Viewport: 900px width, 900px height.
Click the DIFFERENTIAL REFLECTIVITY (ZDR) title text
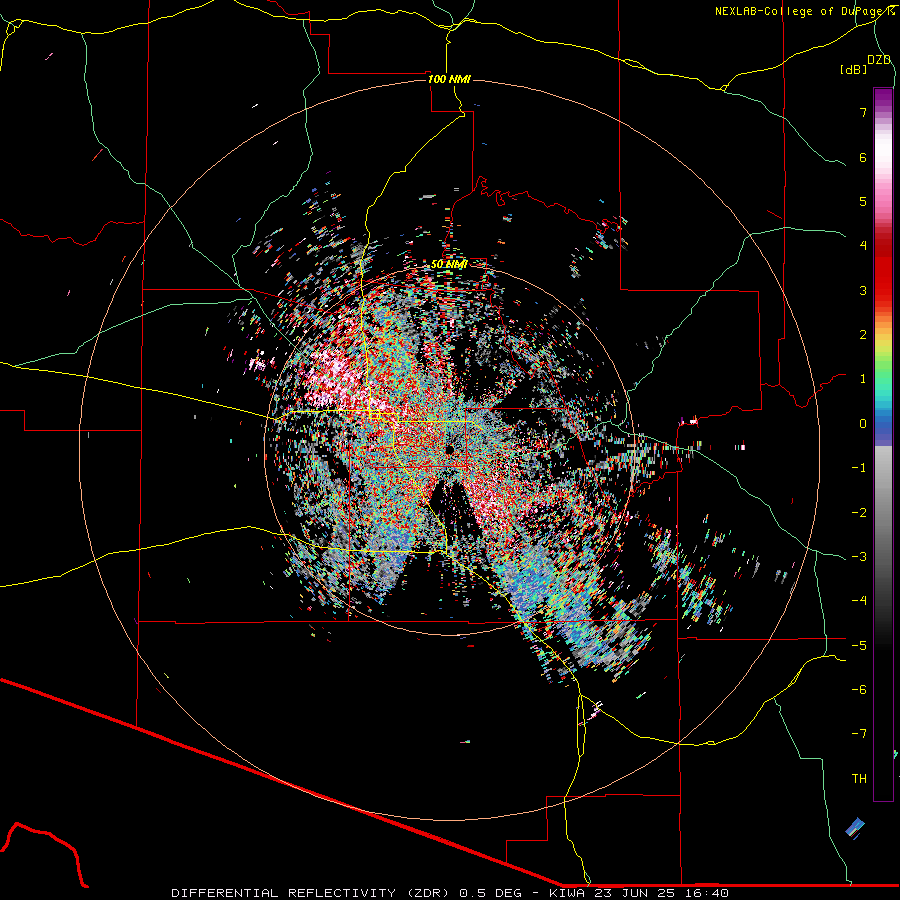coord(312,893)
